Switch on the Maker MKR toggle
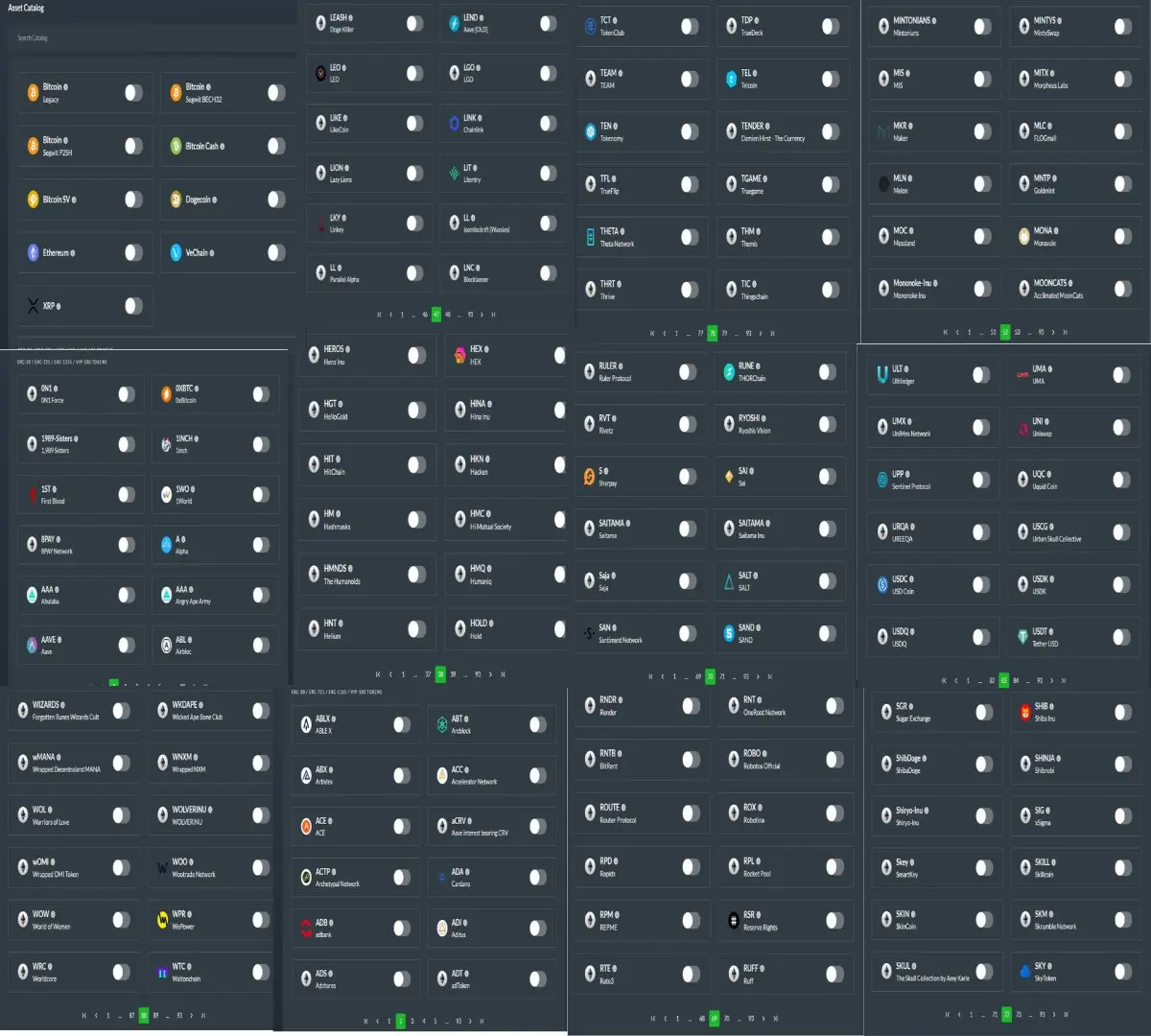Viewport: 1151px width, 1036px height. [x=982, y=131]
